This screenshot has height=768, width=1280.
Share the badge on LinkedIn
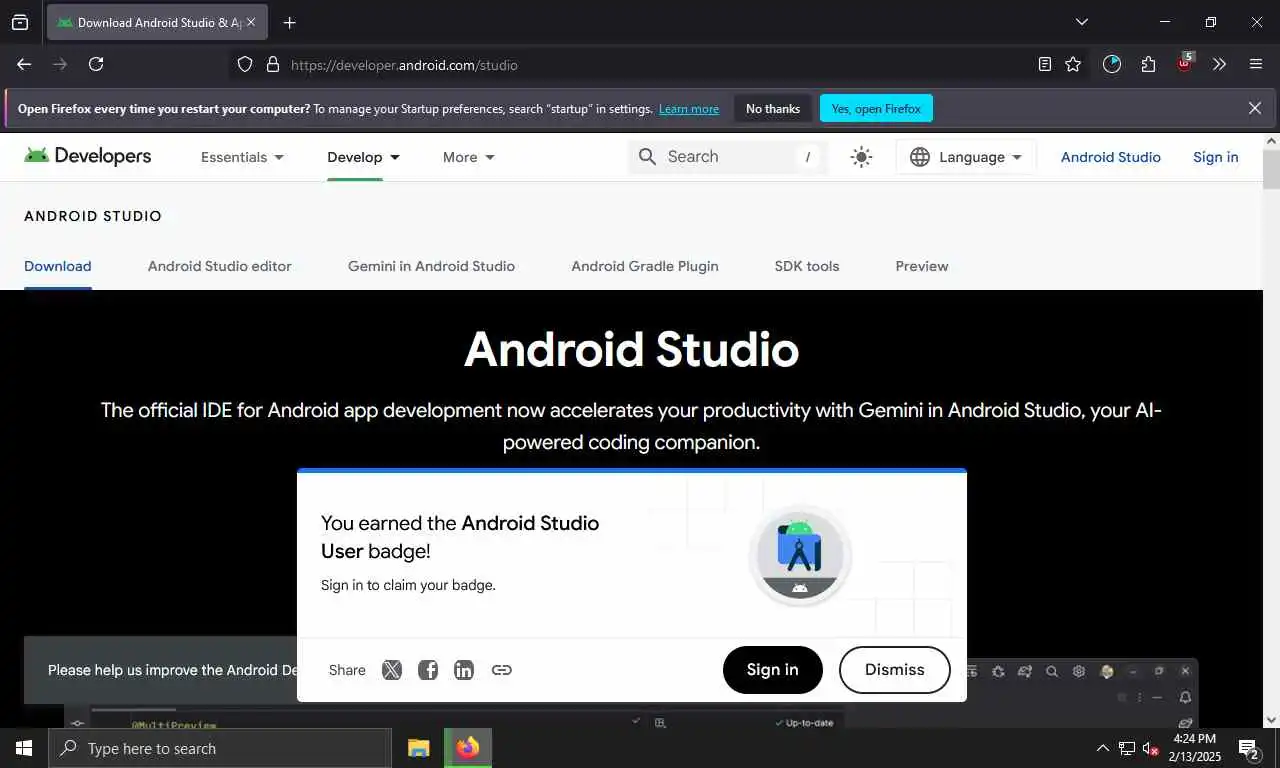pos(464,670)
